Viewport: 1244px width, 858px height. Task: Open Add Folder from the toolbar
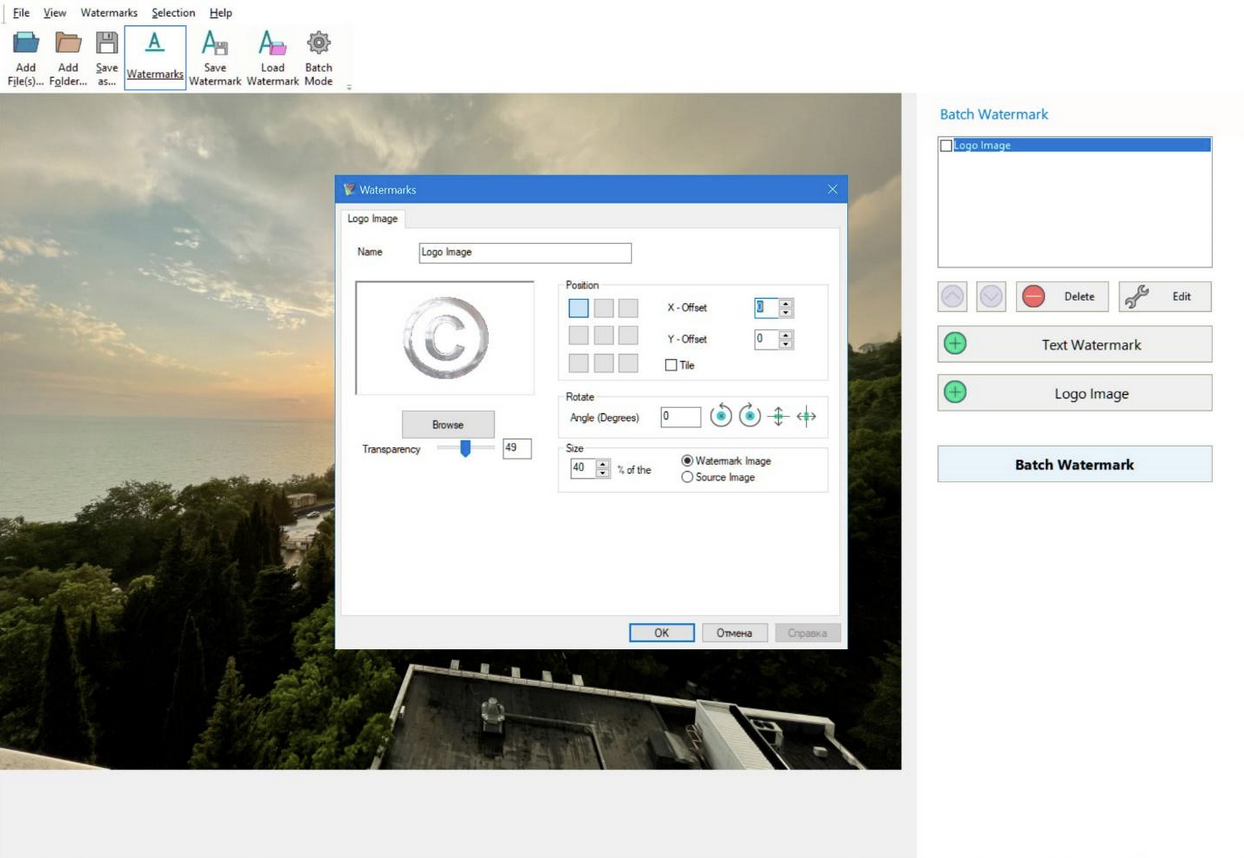[68, 44]
